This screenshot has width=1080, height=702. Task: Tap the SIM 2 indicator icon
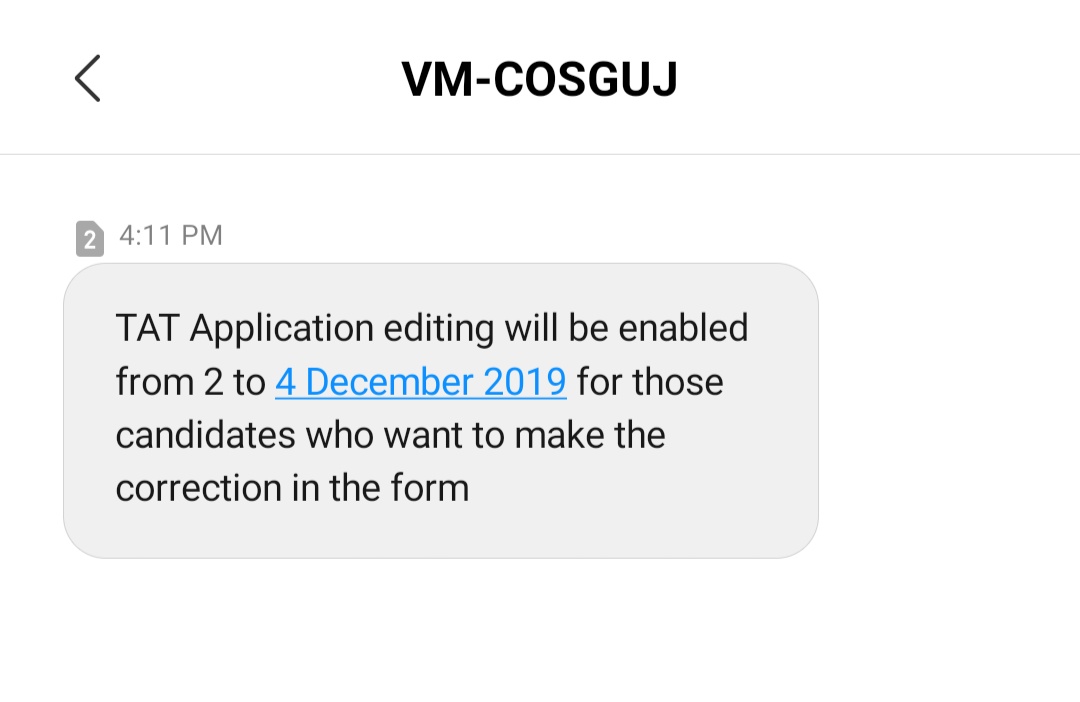pos(90,238)
